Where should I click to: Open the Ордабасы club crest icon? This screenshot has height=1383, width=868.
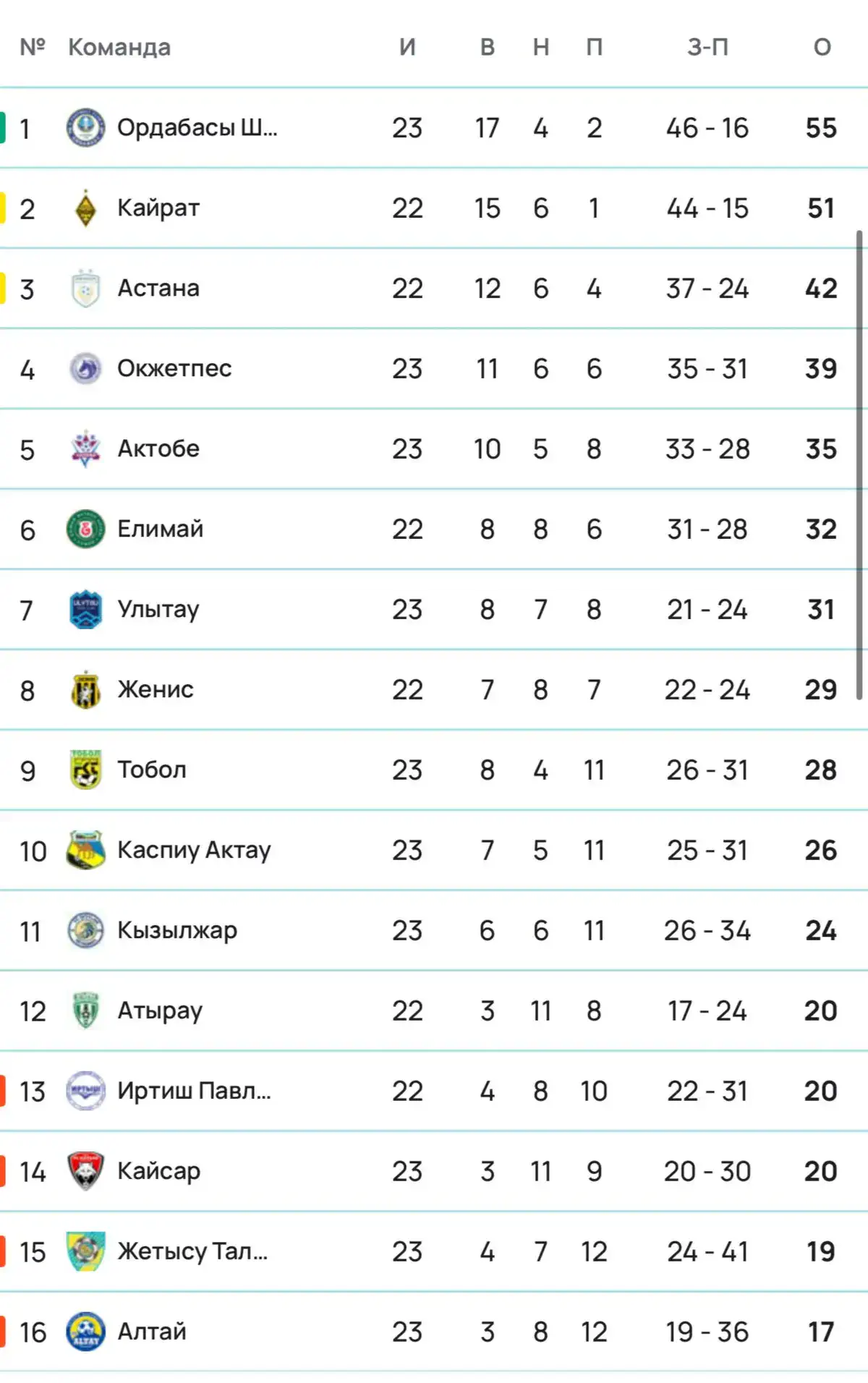coord(85,128)
